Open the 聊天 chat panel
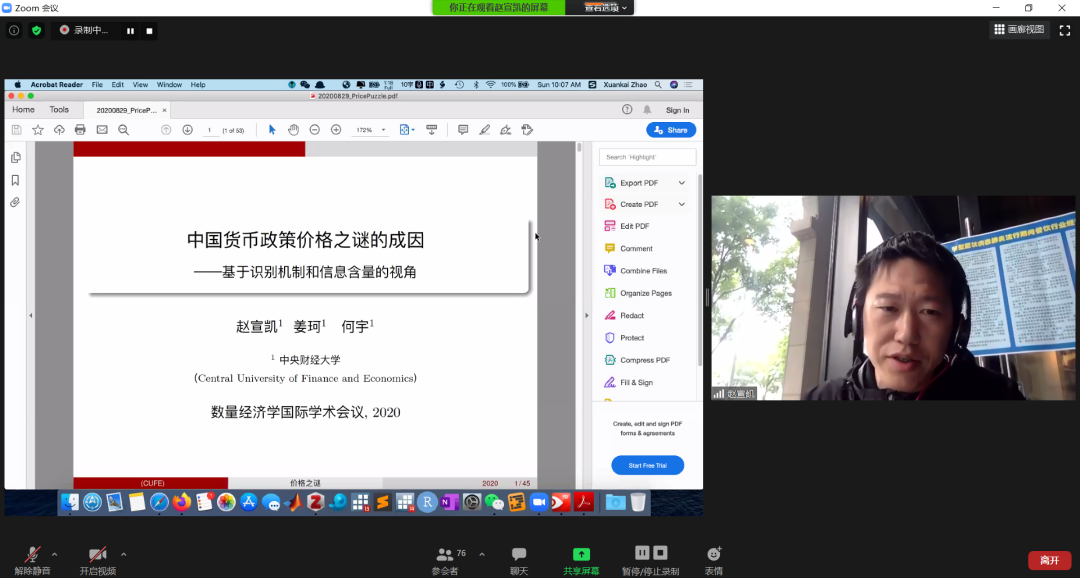The width and height of the screenshot is (1080, 578). [x=519, y=555]
